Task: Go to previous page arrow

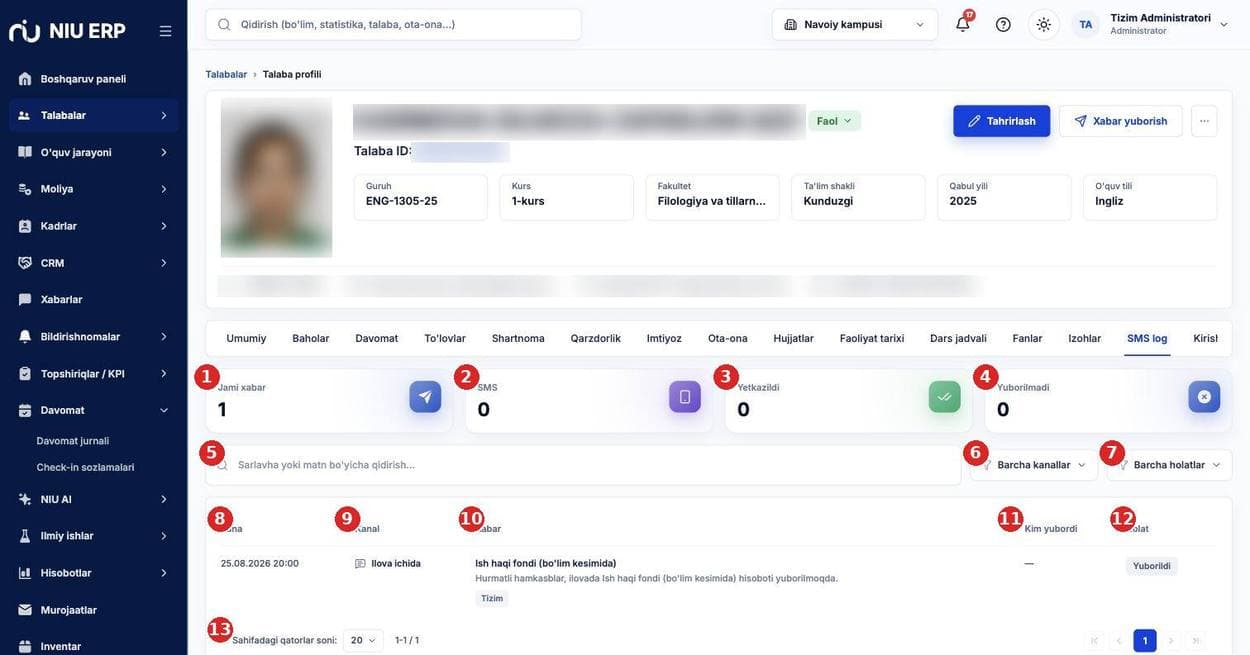Action: point(1120,641)
